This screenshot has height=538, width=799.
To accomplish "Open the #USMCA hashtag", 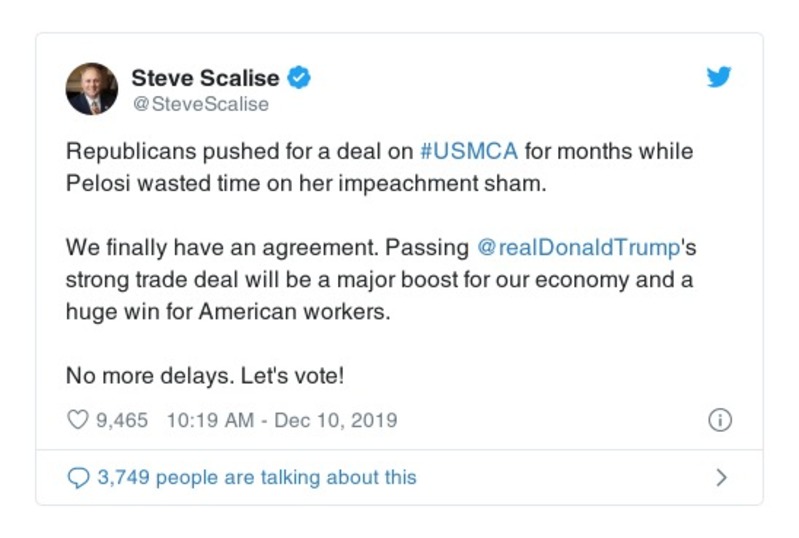I will [x=470, y=153].
